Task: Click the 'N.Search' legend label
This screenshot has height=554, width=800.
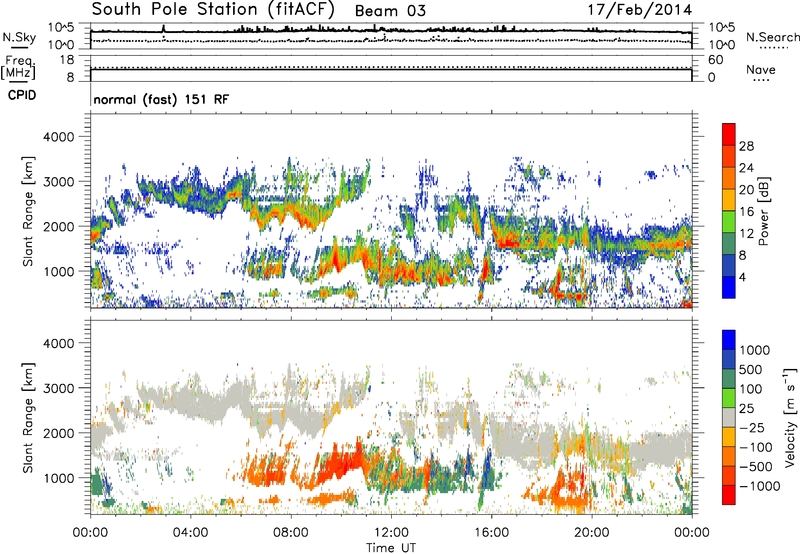Action: click(773, 37)
